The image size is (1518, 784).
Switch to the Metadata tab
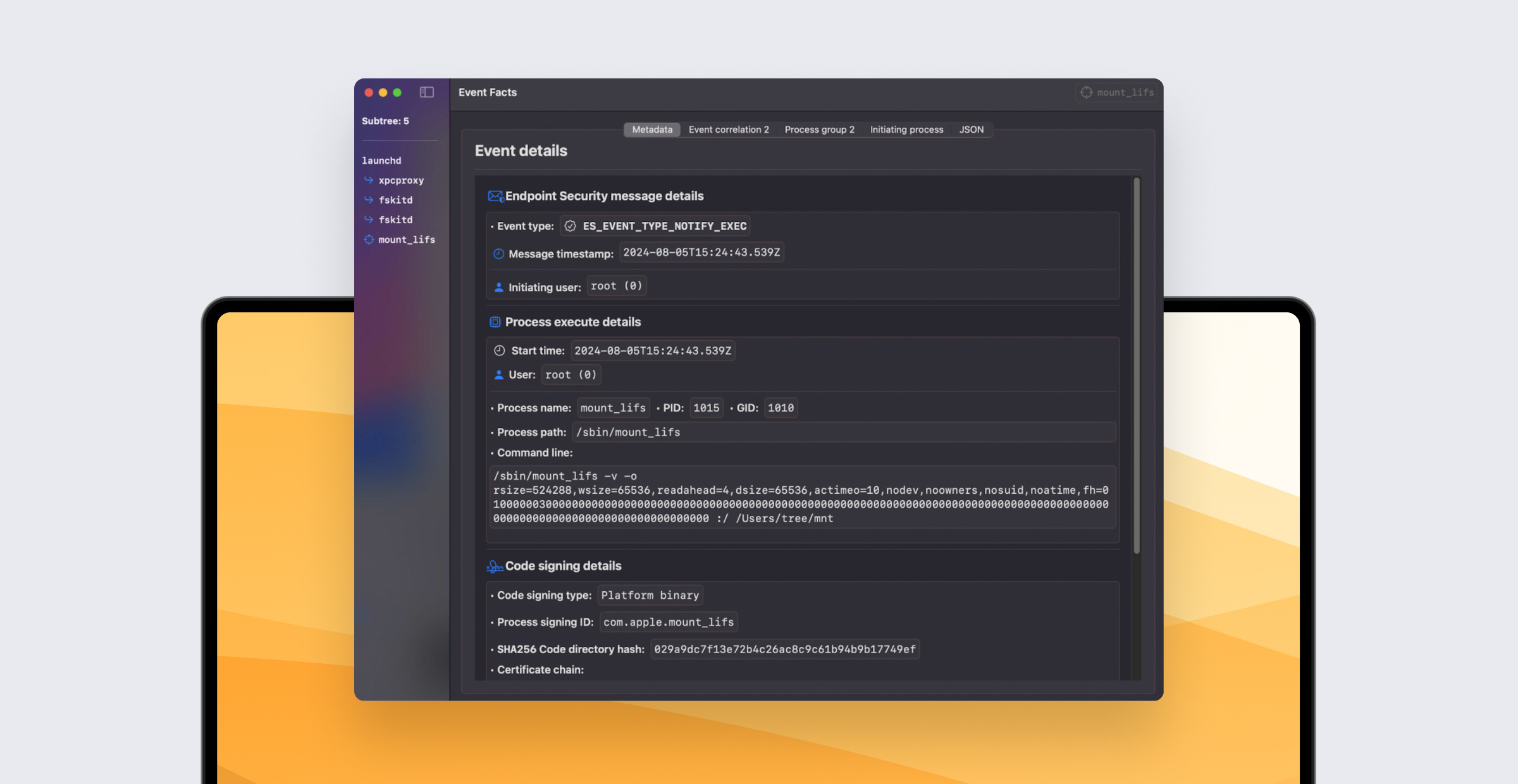[651, 130]
